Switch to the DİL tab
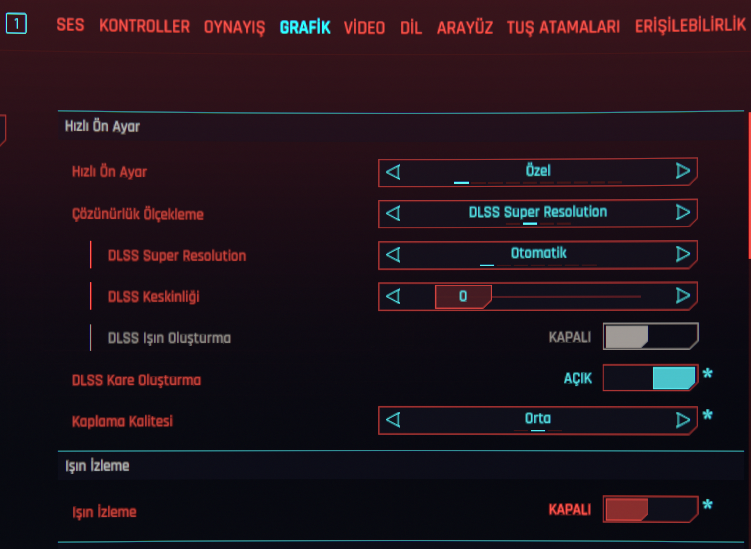This screenshot has width=751, height=549. click(411, 28)
